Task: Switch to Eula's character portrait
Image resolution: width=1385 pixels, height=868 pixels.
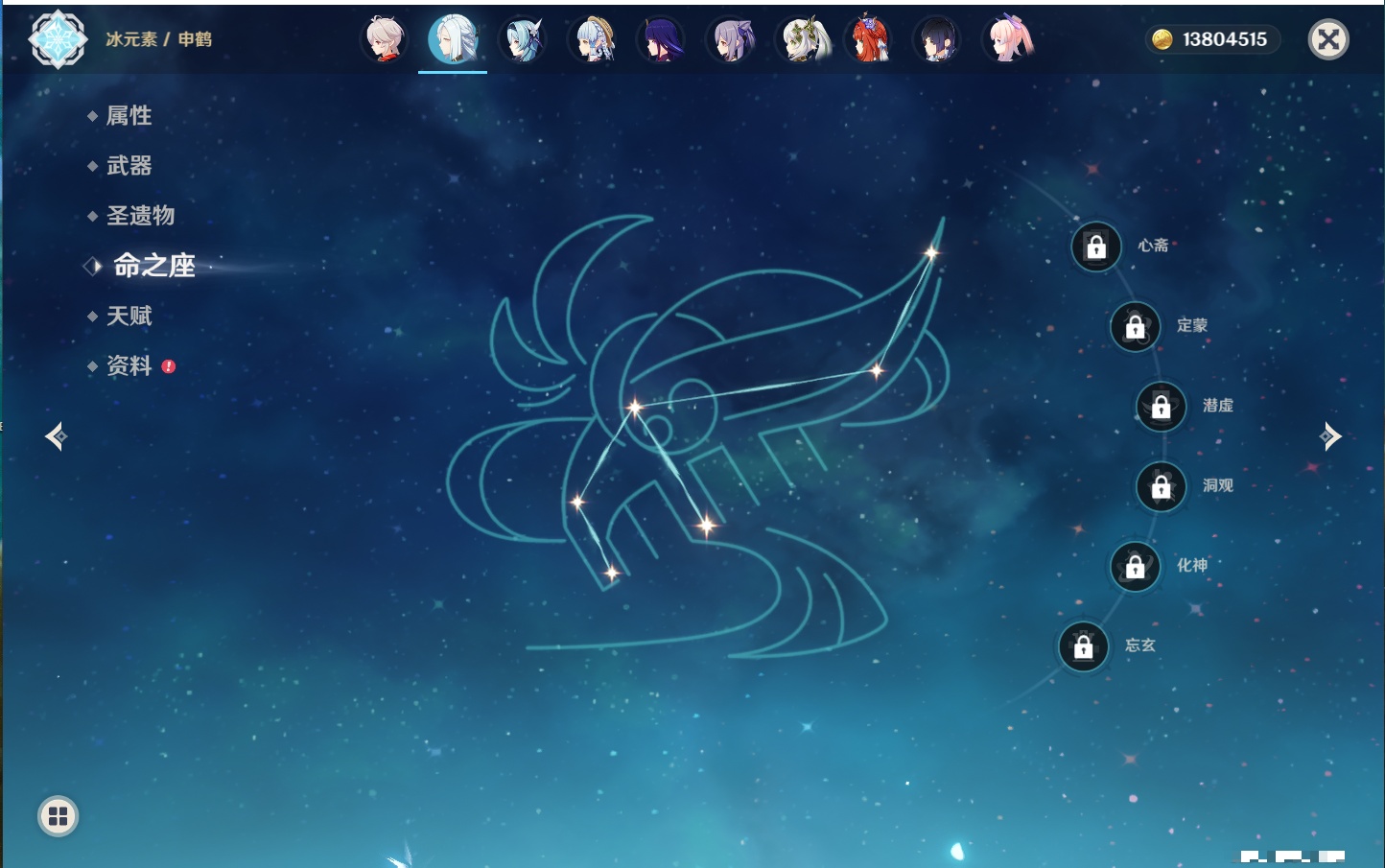Action: click(523, 40)
